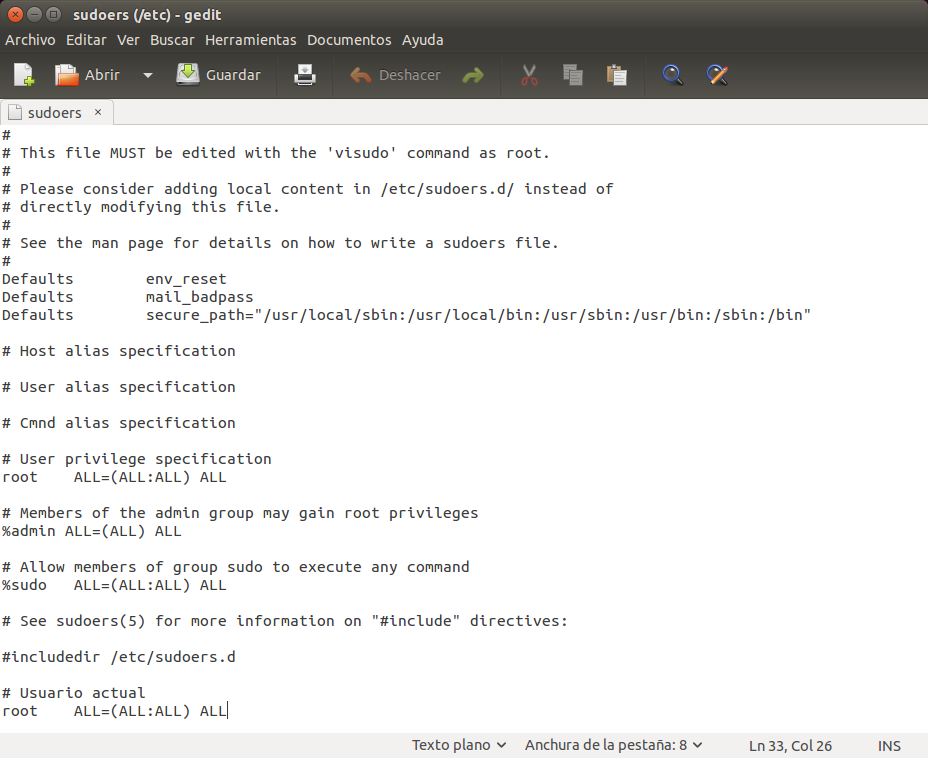Click the Find and Replace icon
Image resolution: width=928 pixels, height=758 pixels.
click(x=716, y=75)
